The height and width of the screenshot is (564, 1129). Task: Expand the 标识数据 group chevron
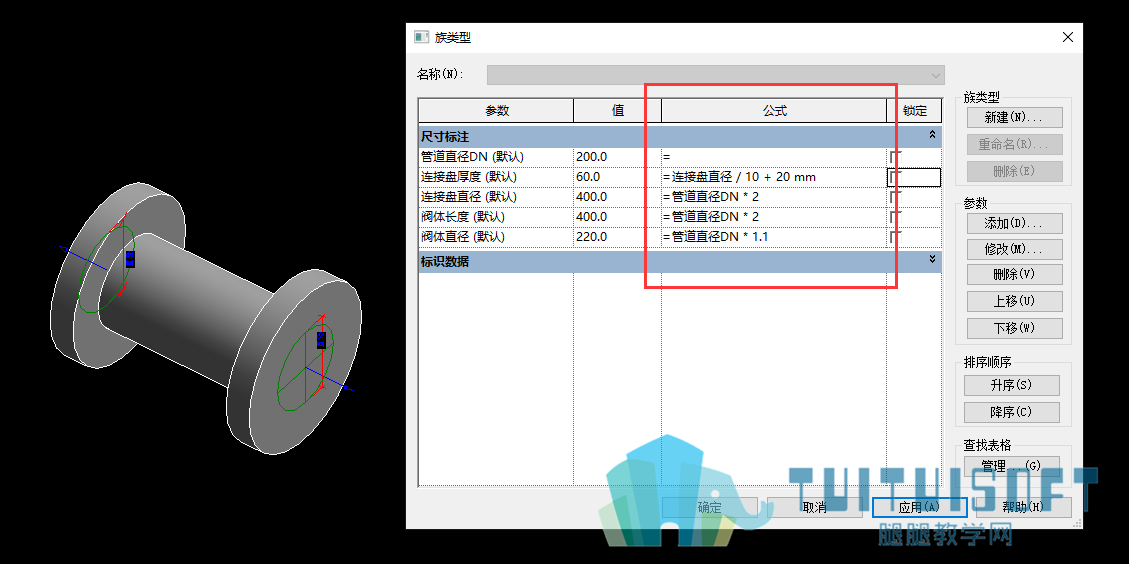click(932, 260)
